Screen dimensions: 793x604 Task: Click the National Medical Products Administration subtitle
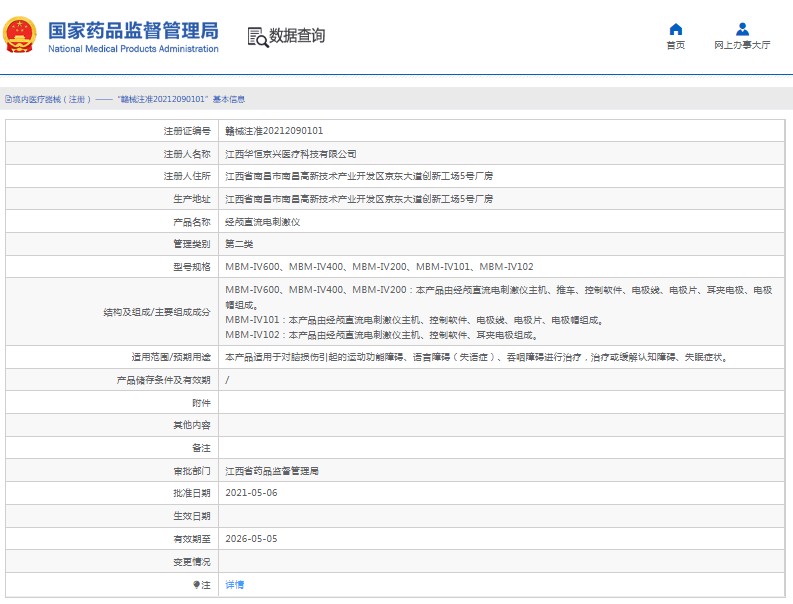[134, 49]
